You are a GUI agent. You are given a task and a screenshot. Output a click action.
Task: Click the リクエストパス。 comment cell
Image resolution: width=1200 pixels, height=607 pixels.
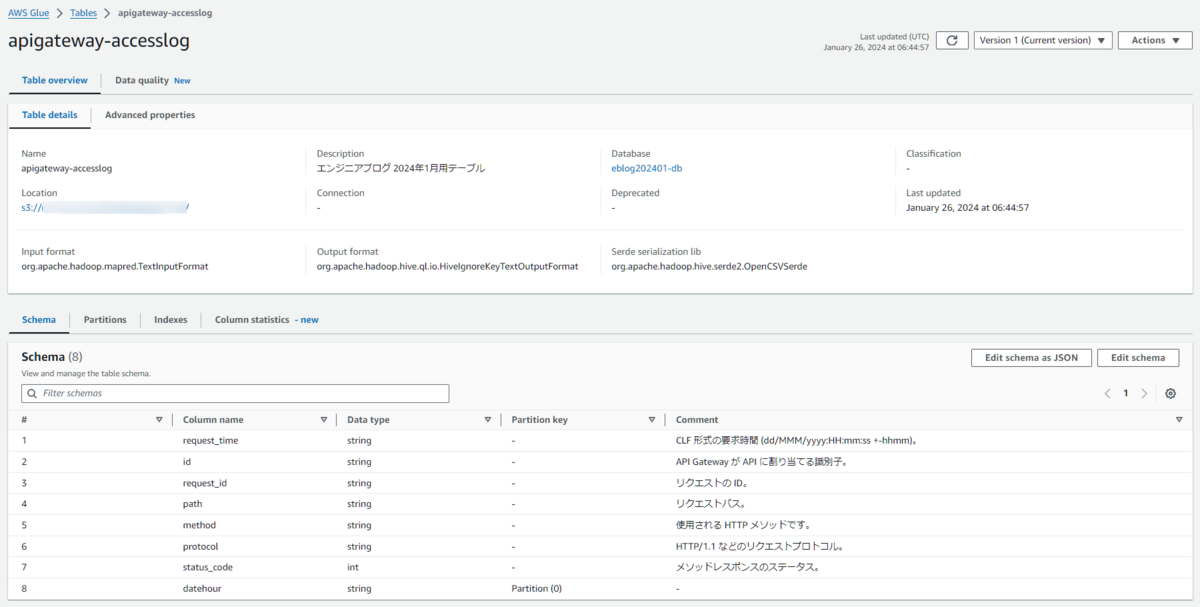point(711,504)
